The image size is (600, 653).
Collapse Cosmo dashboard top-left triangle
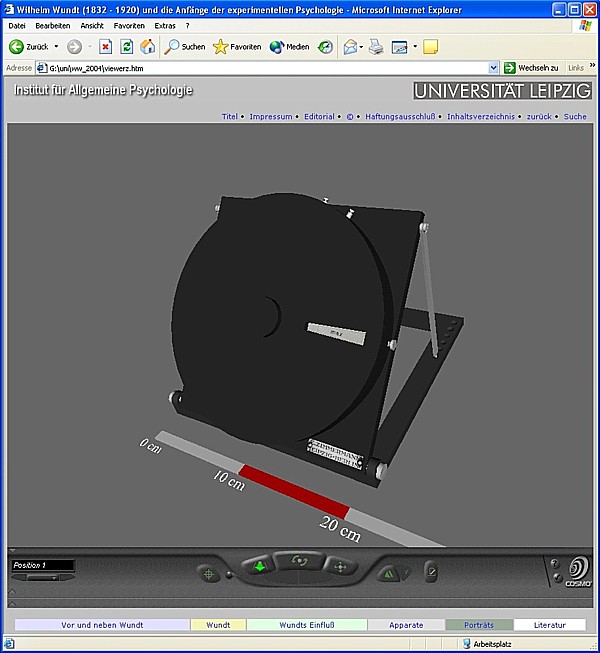[12, 550]
